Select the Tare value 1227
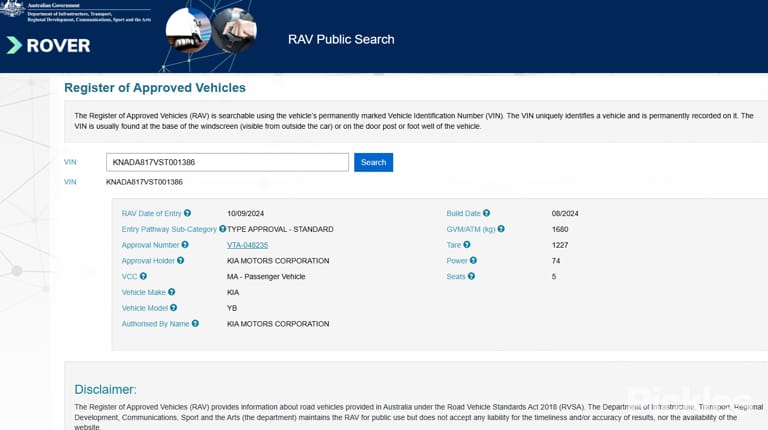Image resolution: width=768 pixels, height=430 pixels. point(560,245)
